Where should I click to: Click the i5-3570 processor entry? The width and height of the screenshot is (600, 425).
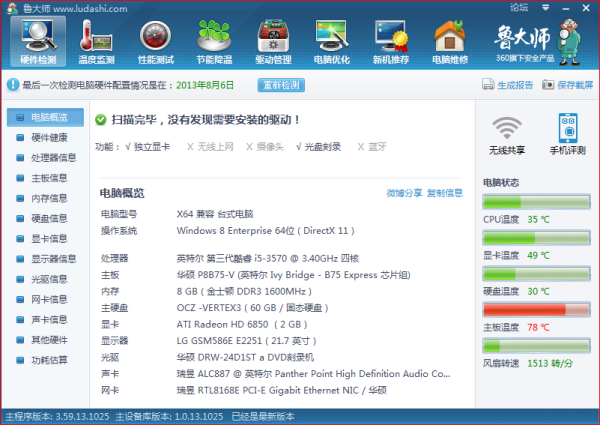pos(267,259)
